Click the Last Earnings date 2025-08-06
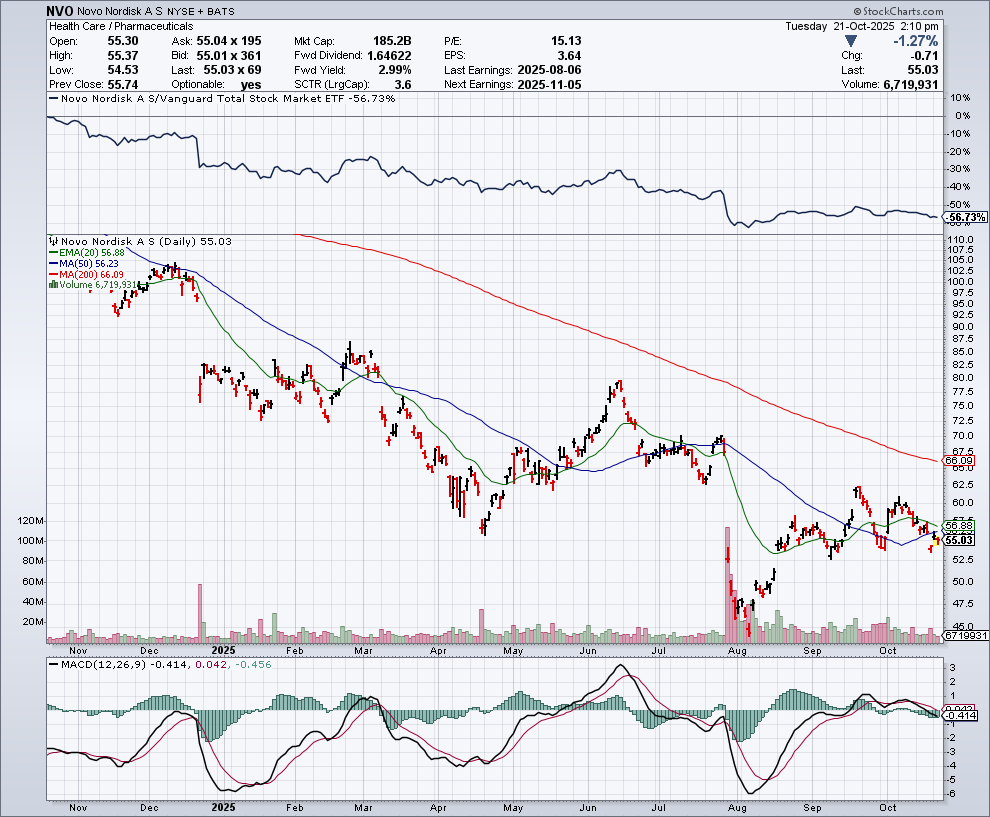The width and height of the screenshot is (990, 817). [x=547, y=69]
